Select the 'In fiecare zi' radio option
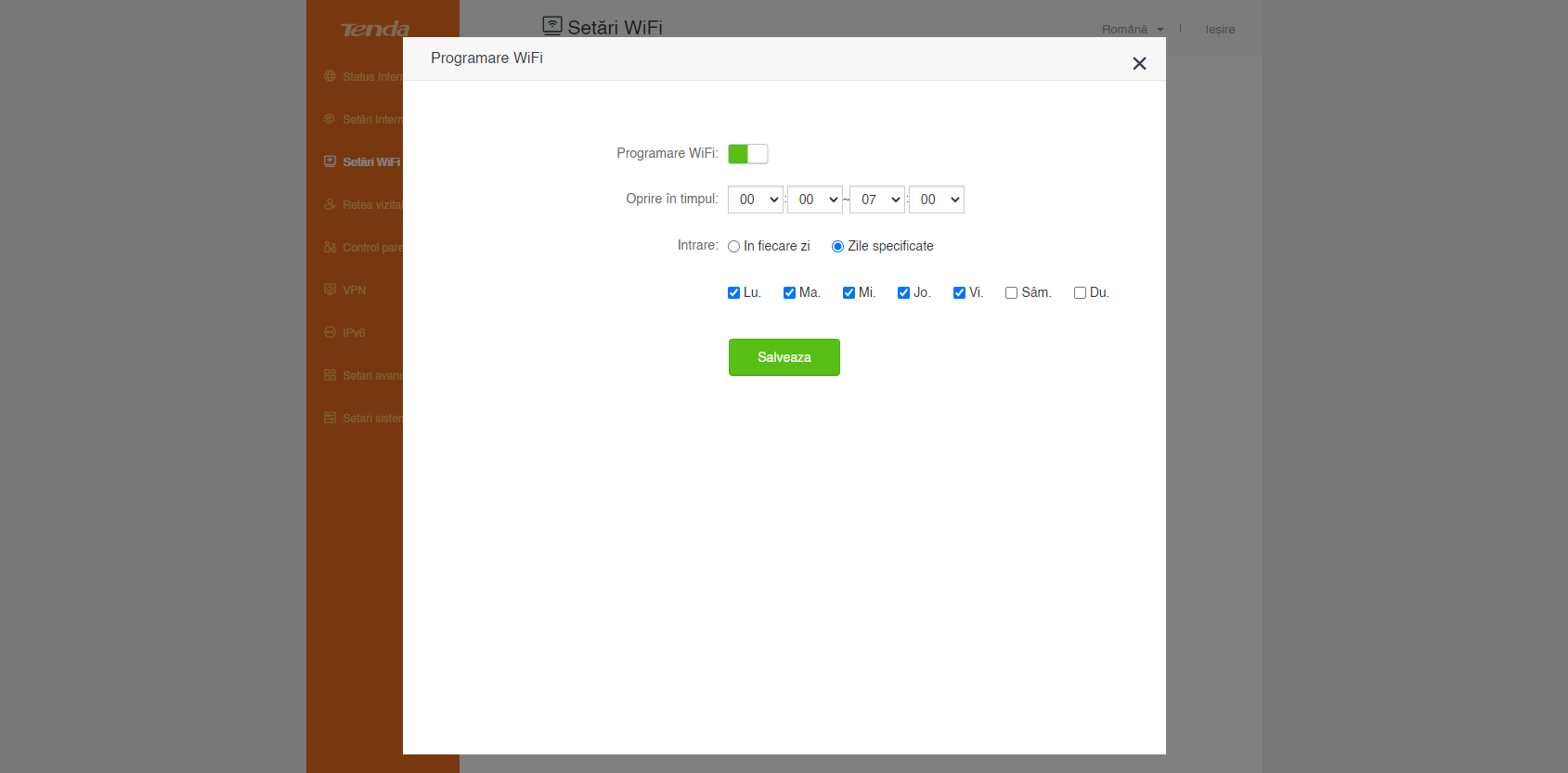Image resolution: width=1568 pixels, height=773 pixels. click(x=733, y=247)
